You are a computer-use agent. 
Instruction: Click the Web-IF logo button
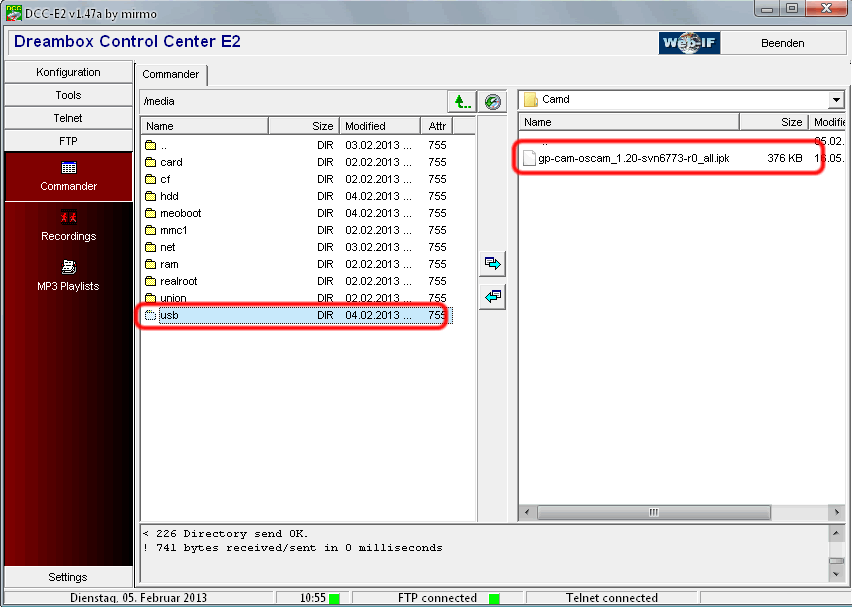(690, 43)
